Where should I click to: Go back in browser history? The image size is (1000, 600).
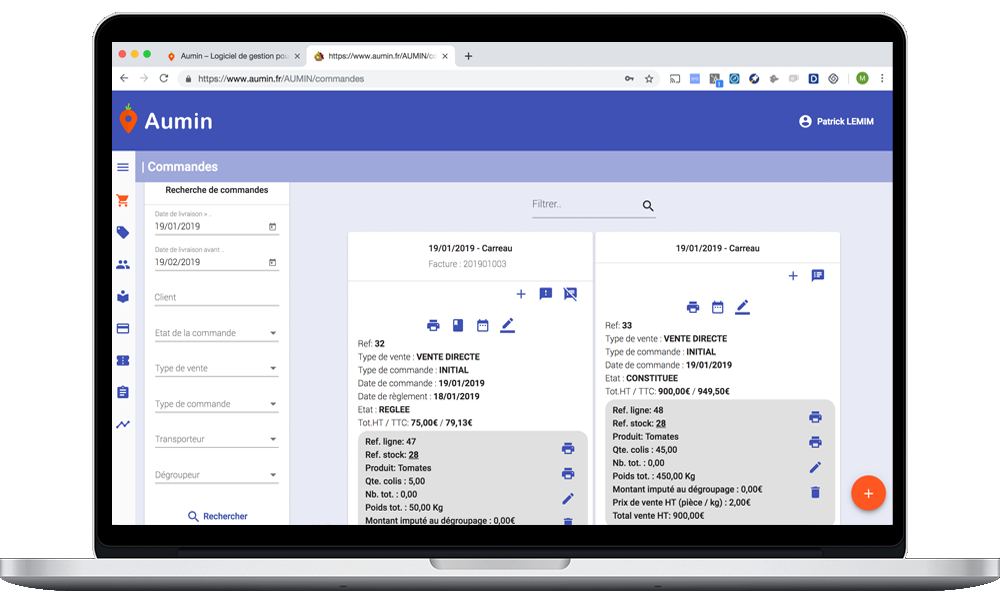tap(124, 78)
